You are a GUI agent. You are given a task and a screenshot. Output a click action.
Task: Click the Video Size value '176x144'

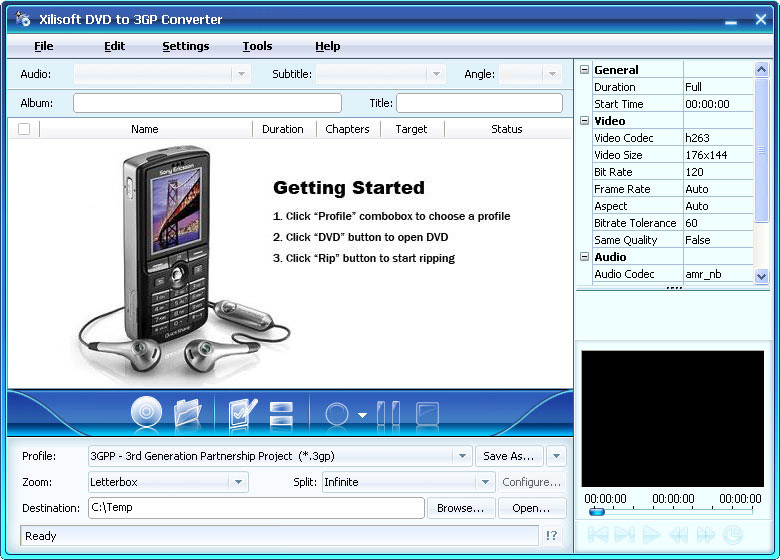tap(706, 155)
